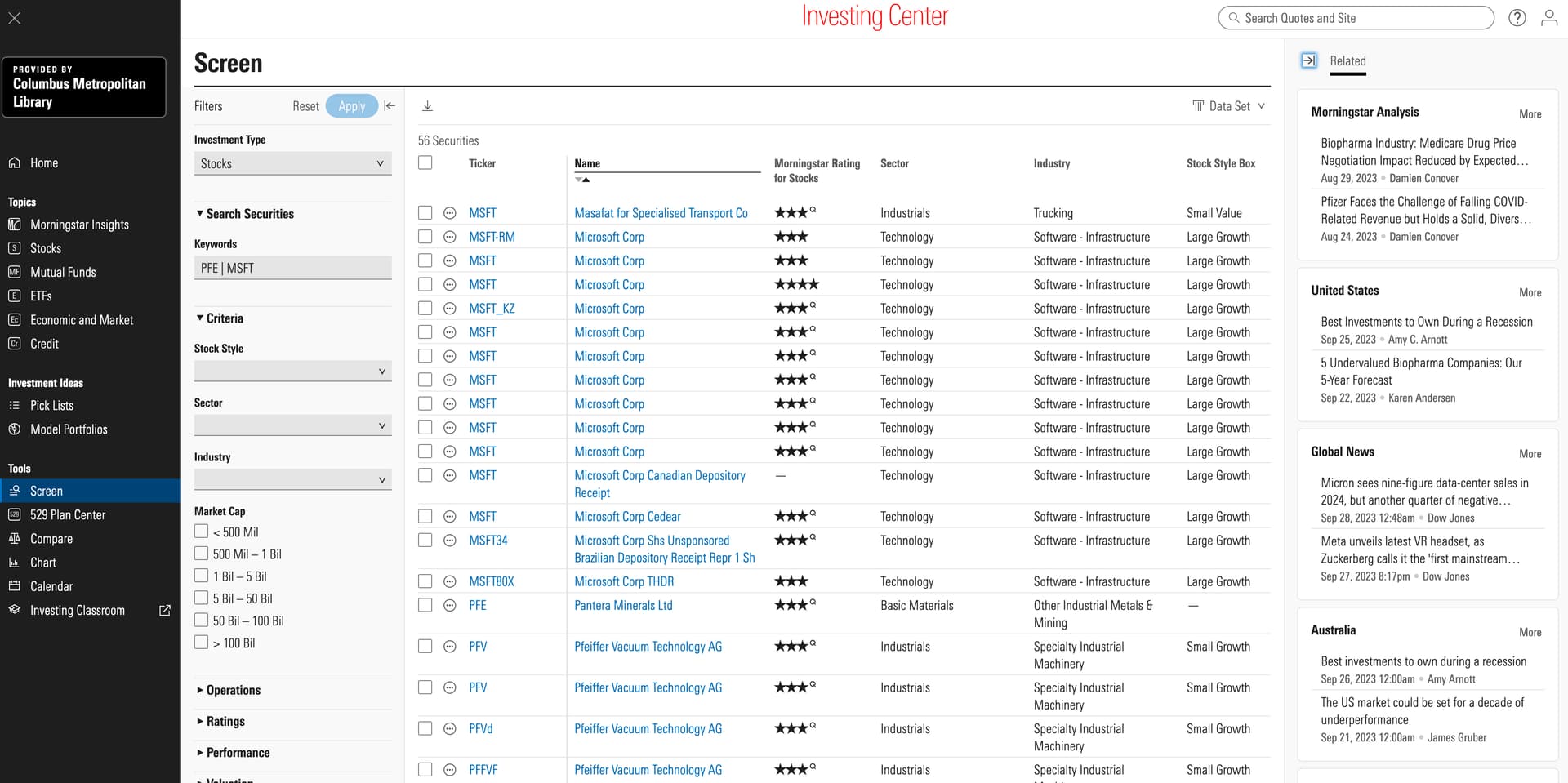The image size is (1568, 783).
Task: Open Pick Lists under Investment Ideas
Action: [x=51, y=405]
